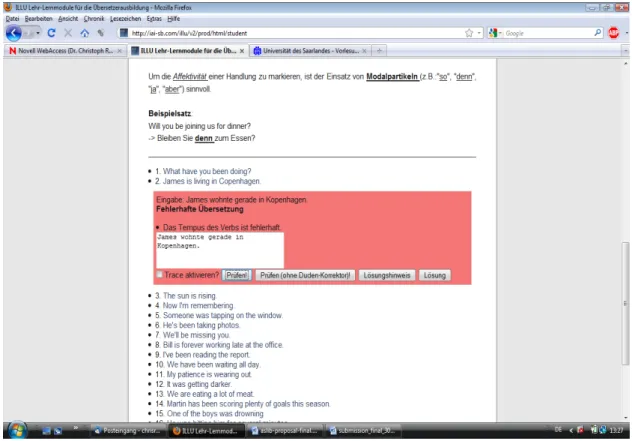The height and width of the screenshot is (441, 632).
Task: Click the translation text area
Action: tap(220, 250)
